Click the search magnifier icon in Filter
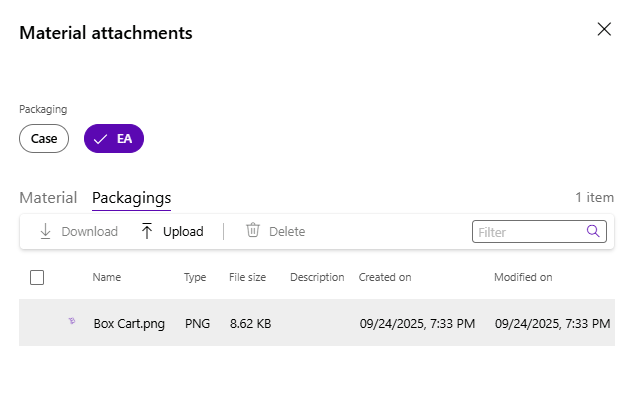 point(593,231)
